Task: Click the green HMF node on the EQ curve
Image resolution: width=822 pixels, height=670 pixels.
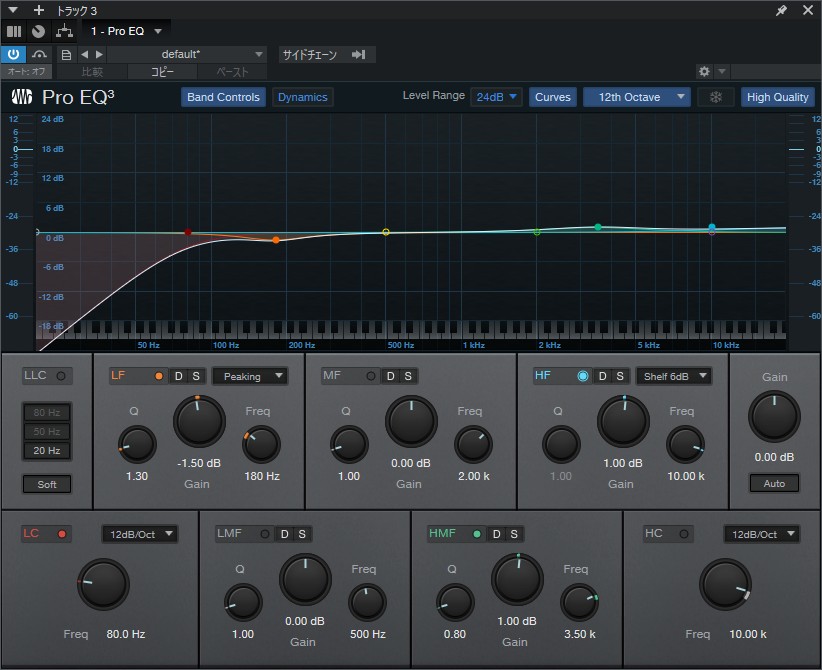Action: point(598,228)
